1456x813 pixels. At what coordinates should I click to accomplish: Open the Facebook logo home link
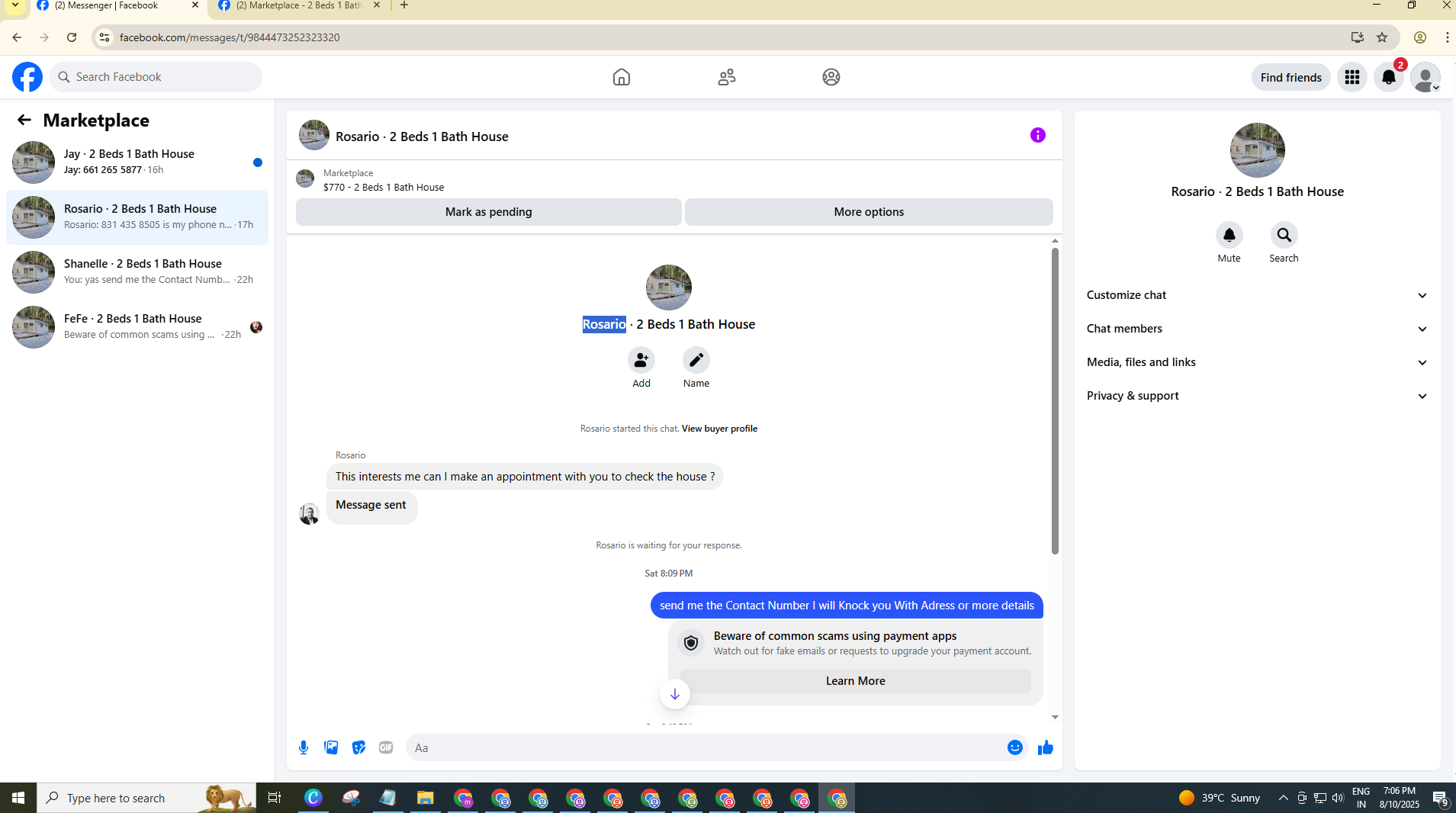coord(27,77)
